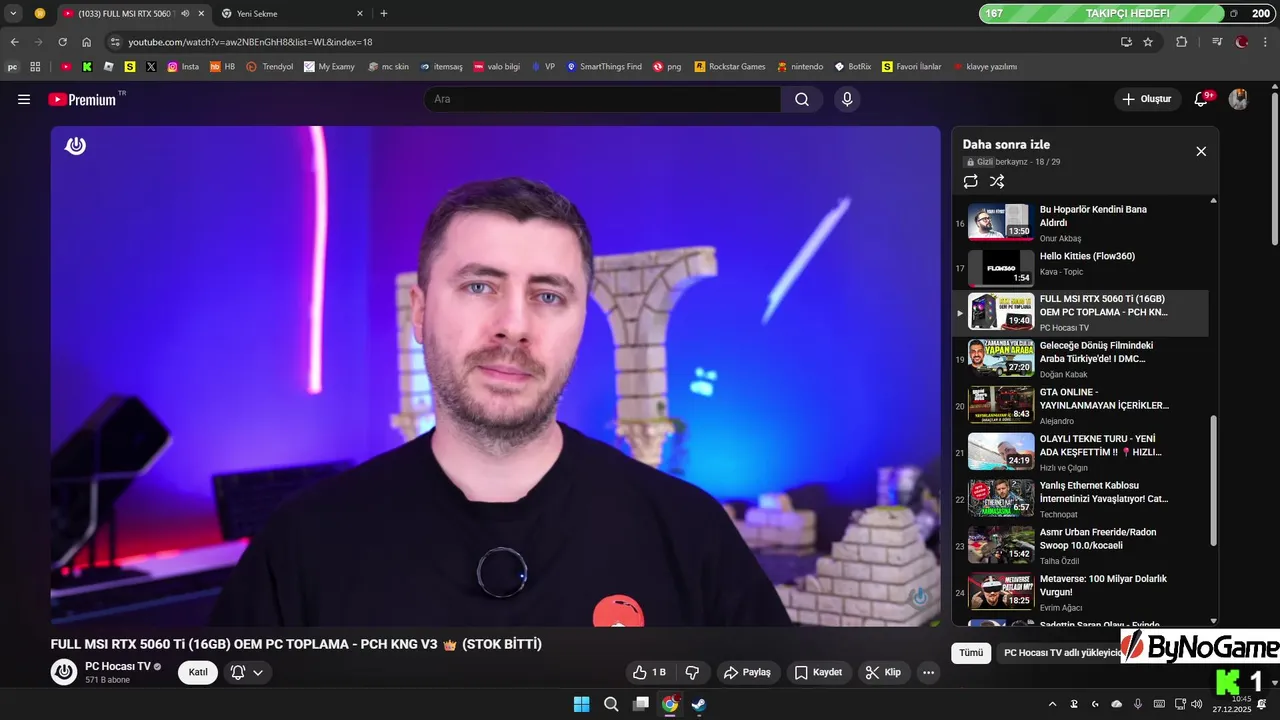Play Geleceğe Dönüş Filmindeki Araba video

pyautogui.click(x=1080, y=359)
